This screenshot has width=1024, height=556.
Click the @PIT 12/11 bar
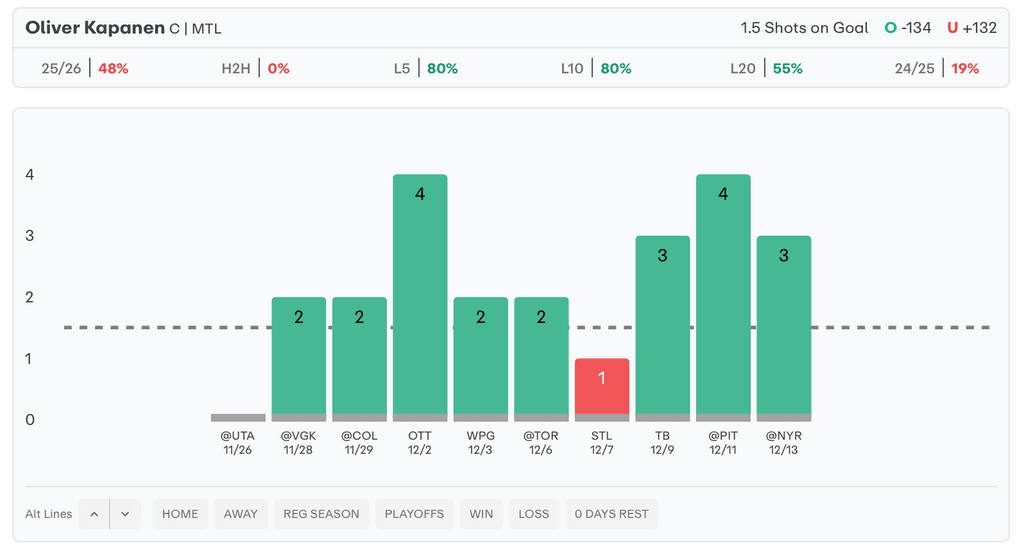[x=723, y=295]
